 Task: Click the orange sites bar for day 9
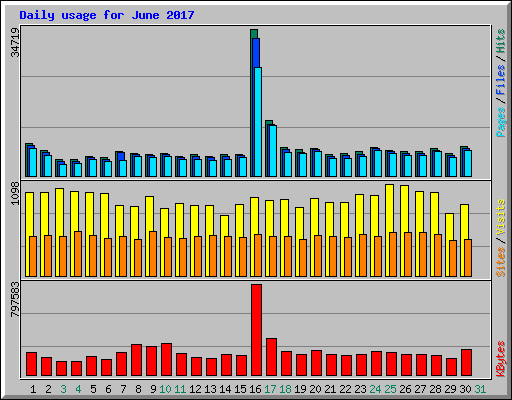tap(153, 254)
